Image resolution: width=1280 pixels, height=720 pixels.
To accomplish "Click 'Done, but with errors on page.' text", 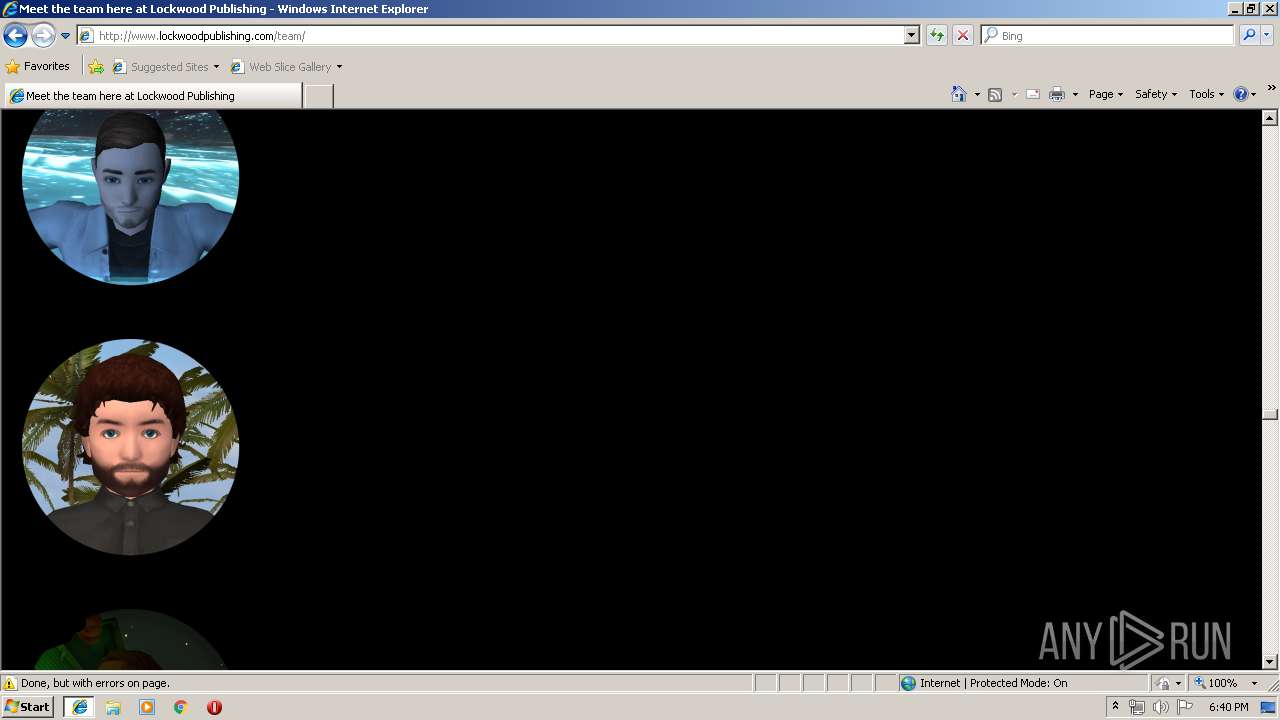I will (95, 684).
